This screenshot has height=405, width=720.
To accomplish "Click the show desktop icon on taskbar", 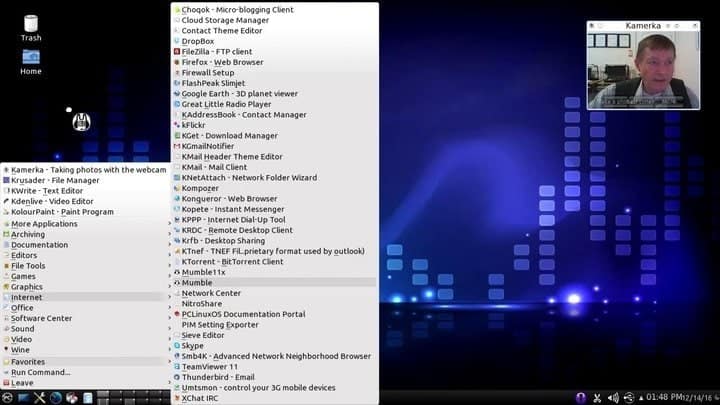I will pos(23,398).
